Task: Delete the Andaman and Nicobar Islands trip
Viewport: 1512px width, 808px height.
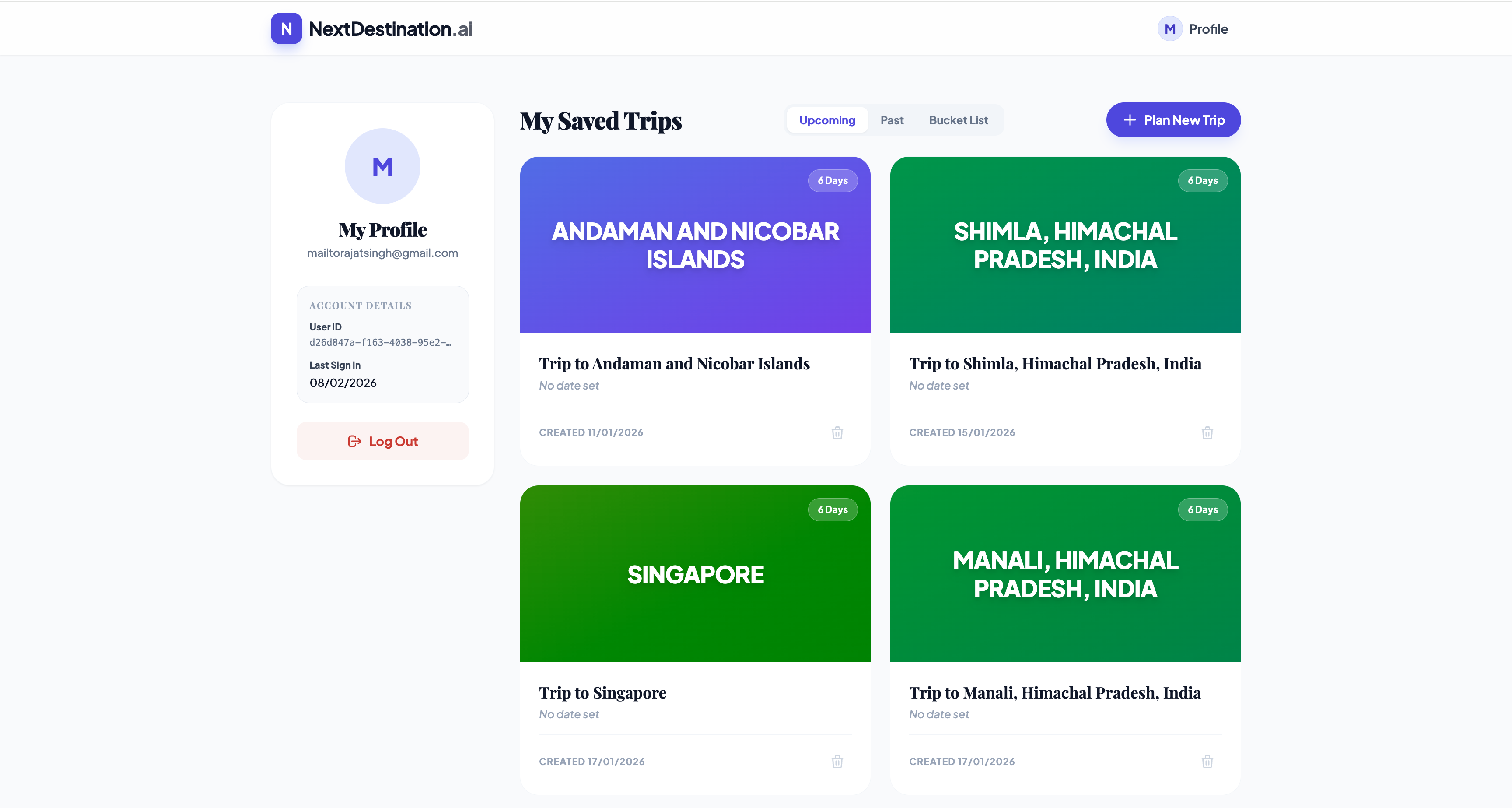Action: [837, 433]
